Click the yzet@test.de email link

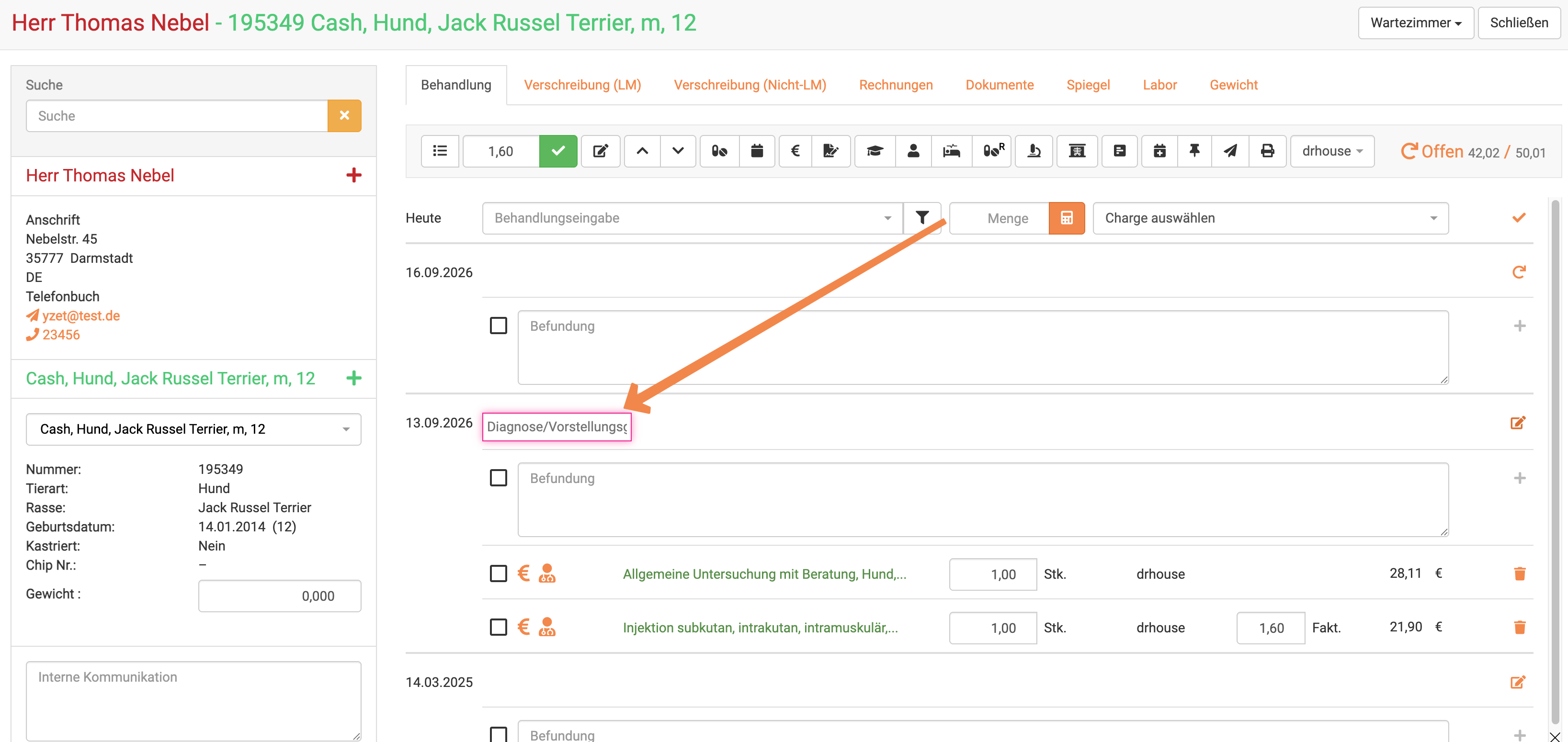click(81, 315)
